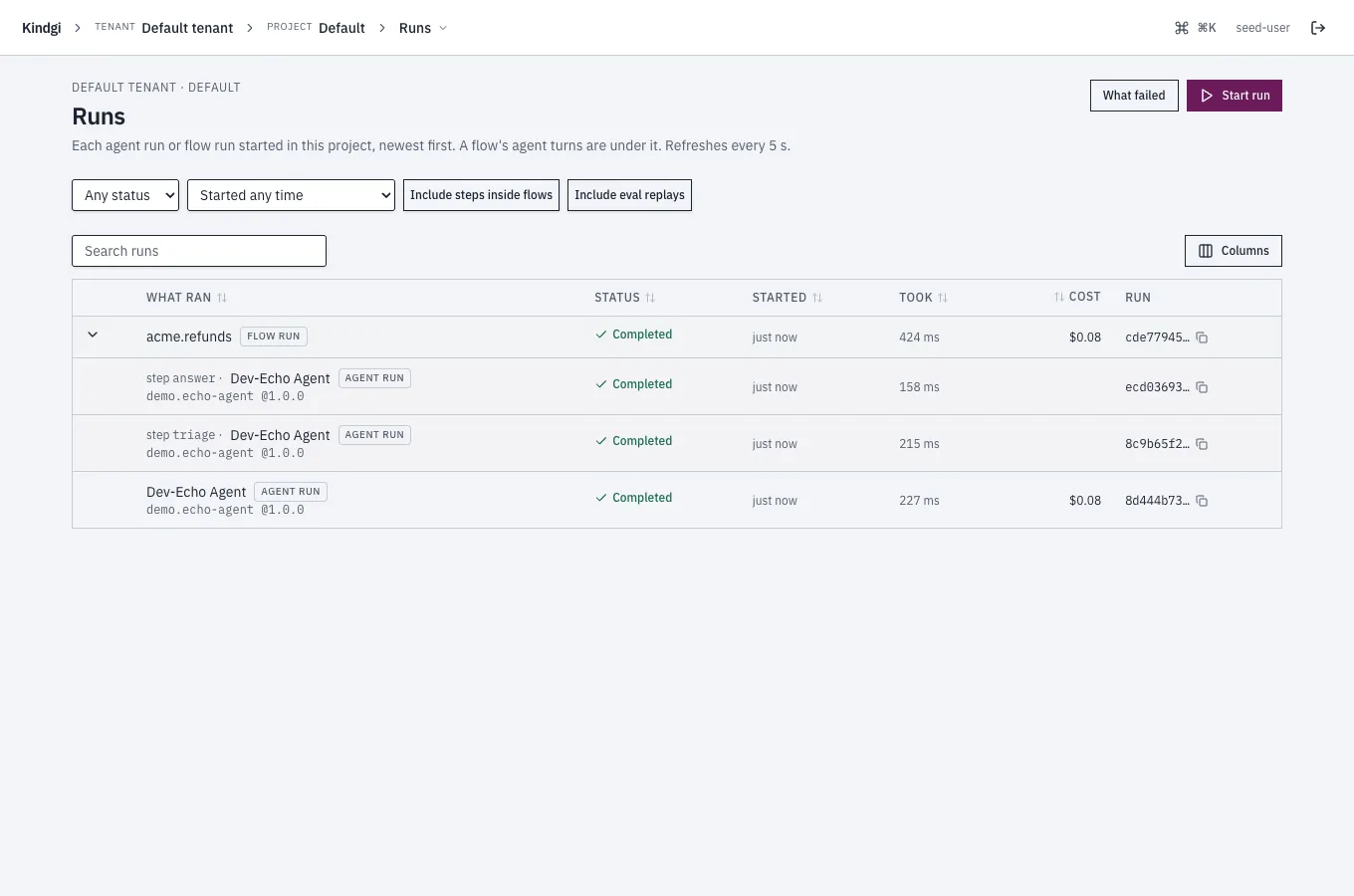Copy run ID 8d444b73

point(1202,501)
